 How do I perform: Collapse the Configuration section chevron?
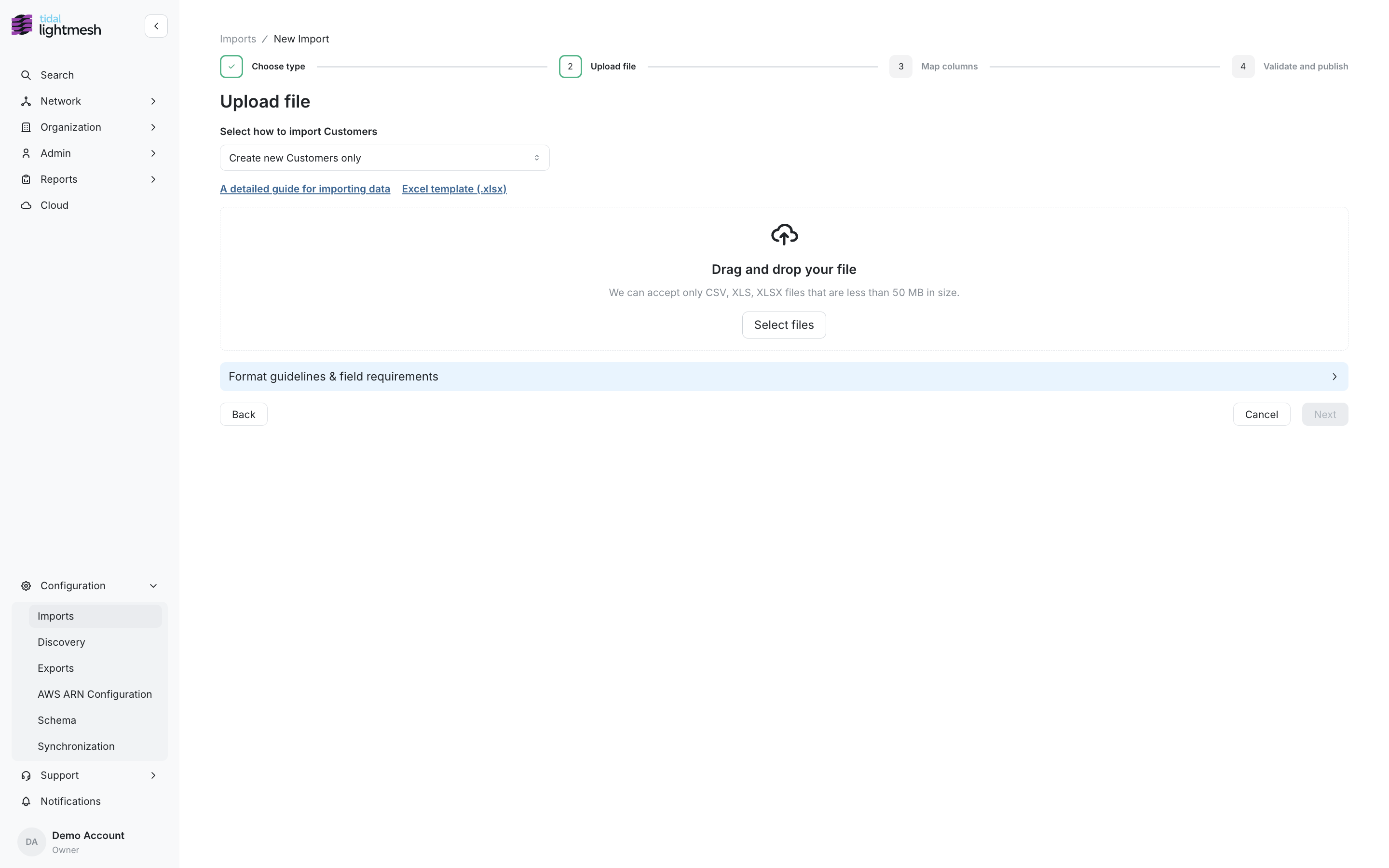tap(153, 585)
